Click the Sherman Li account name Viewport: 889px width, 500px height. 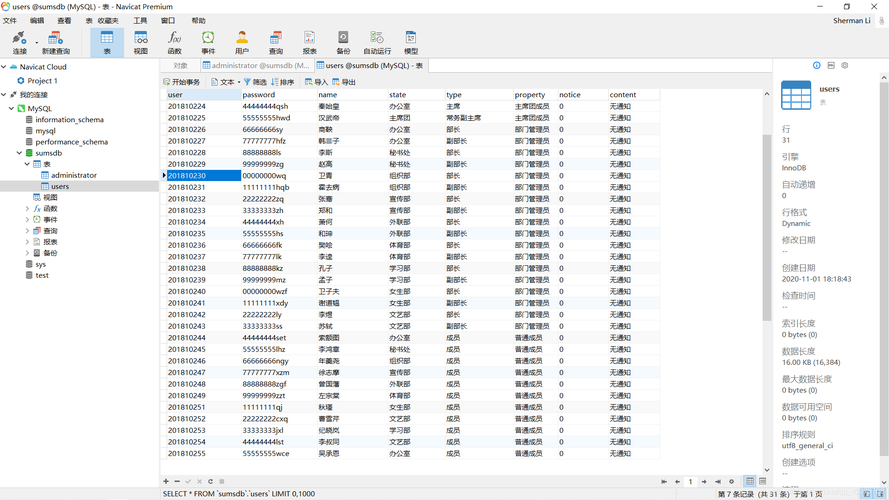(x=852, y=20)
